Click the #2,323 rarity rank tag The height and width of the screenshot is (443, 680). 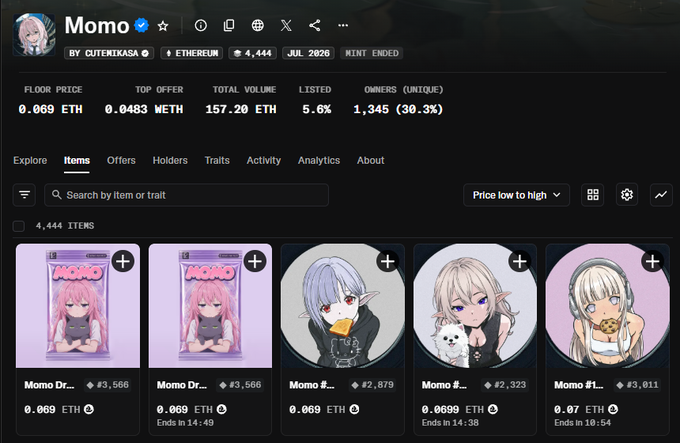click(x=505, y=385)
